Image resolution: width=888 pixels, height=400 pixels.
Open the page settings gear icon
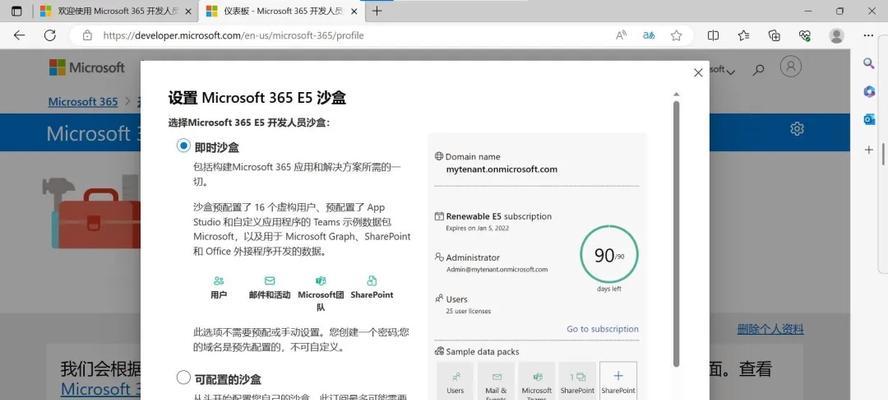[797, 129]
